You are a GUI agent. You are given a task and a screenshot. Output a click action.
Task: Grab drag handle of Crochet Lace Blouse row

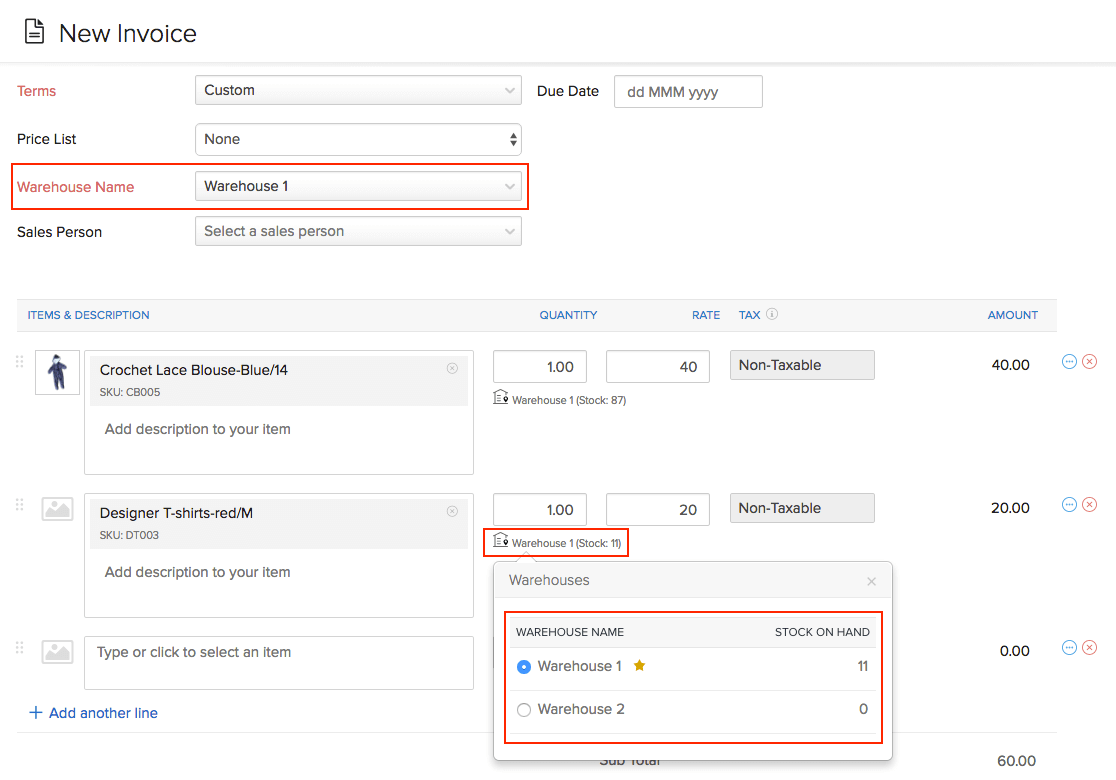pyautogui.click(x=19, y=362)
